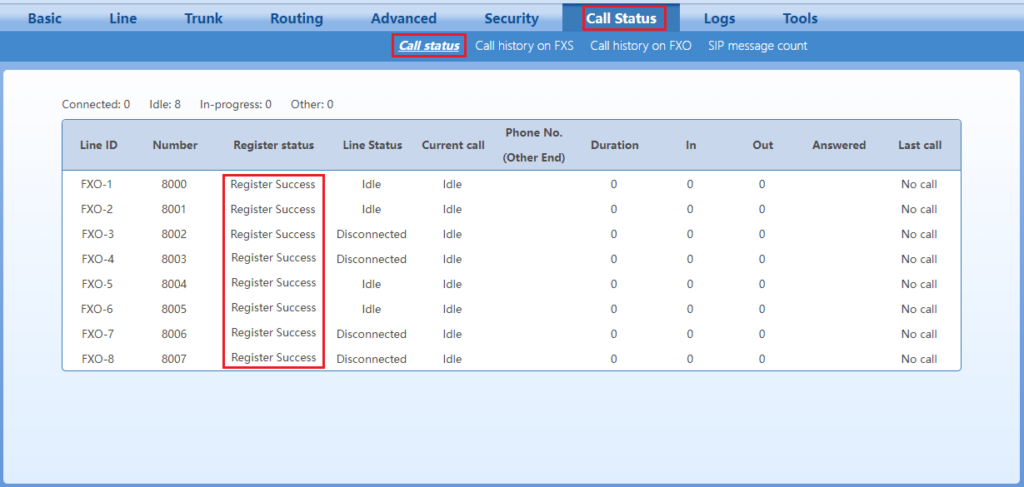Click the No call entry for FXO-8
The height and width of the screenshot is (487, 1024).
click(918, 359)
